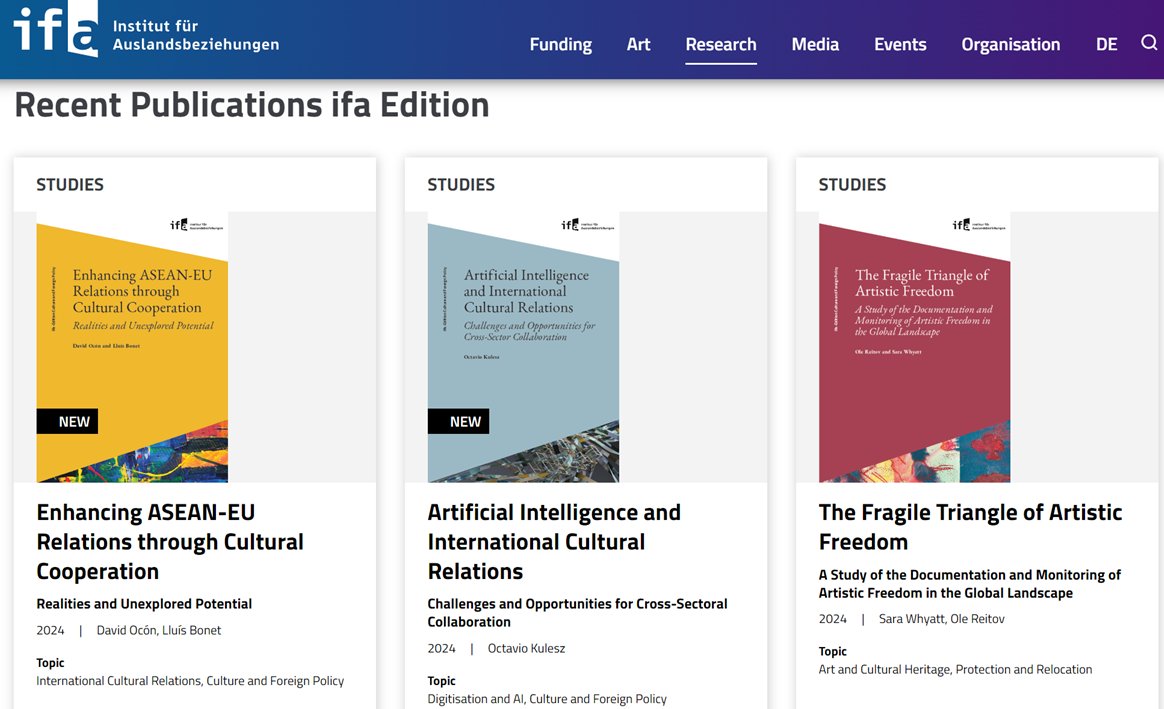
Task: Open the Art menu
Action: pyautogui.click(x=638, y=45)
